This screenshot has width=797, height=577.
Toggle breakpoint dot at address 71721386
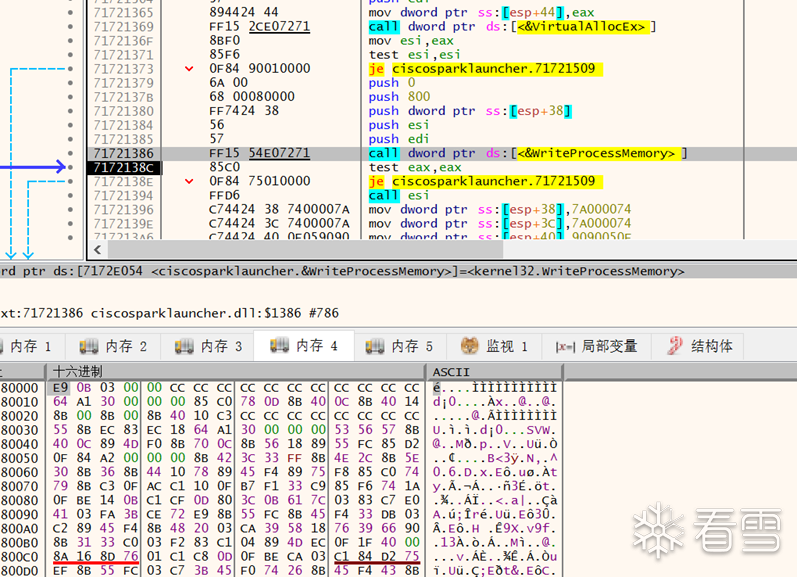tap(70, 153)
